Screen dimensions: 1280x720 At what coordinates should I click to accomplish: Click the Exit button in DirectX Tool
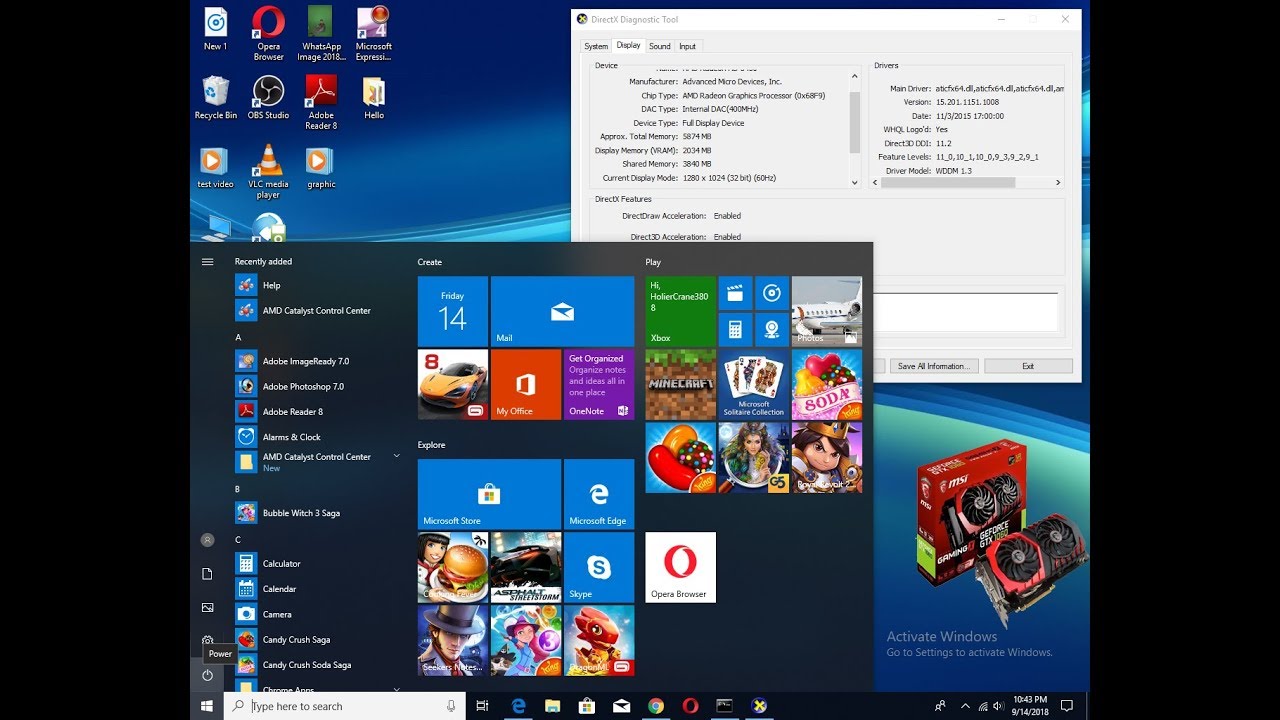[x=1028, y=366]
